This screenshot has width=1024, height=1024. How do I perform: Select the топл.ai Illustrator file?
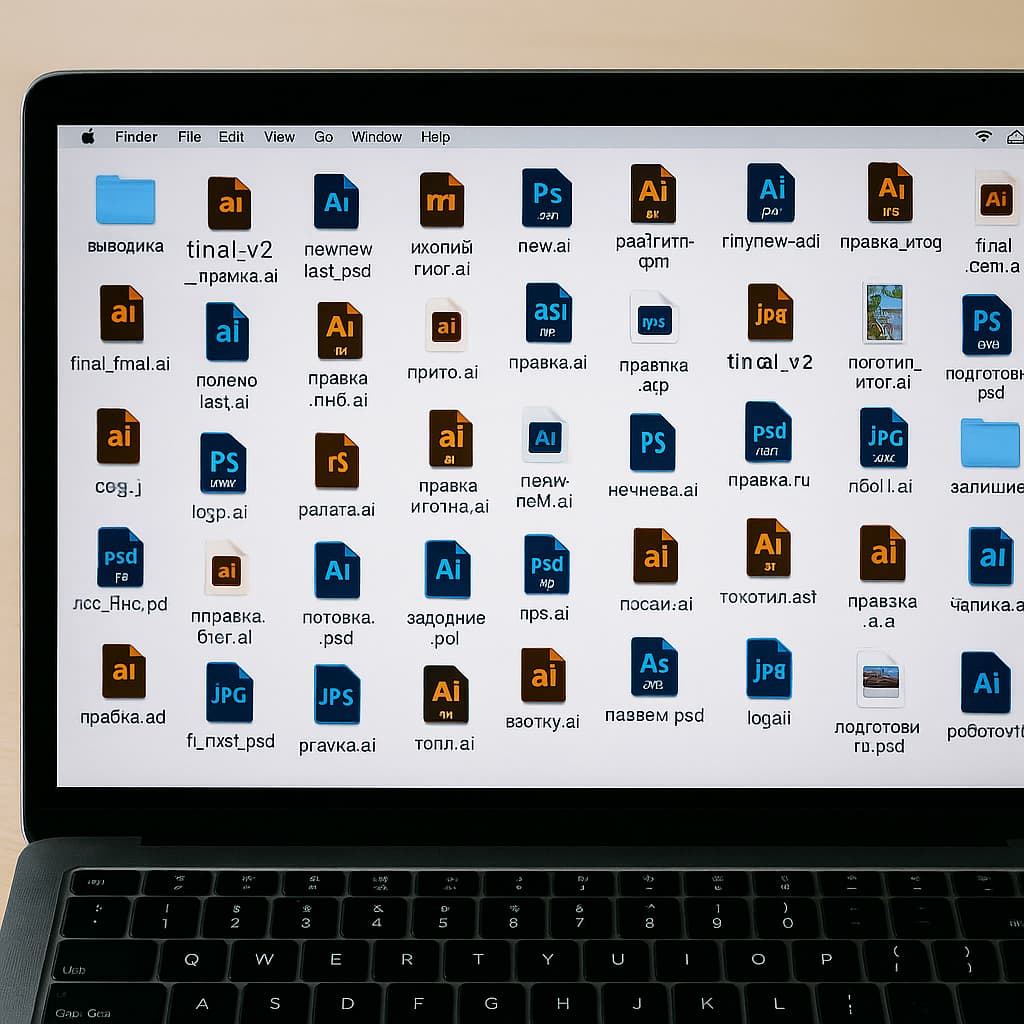point(445,694)
